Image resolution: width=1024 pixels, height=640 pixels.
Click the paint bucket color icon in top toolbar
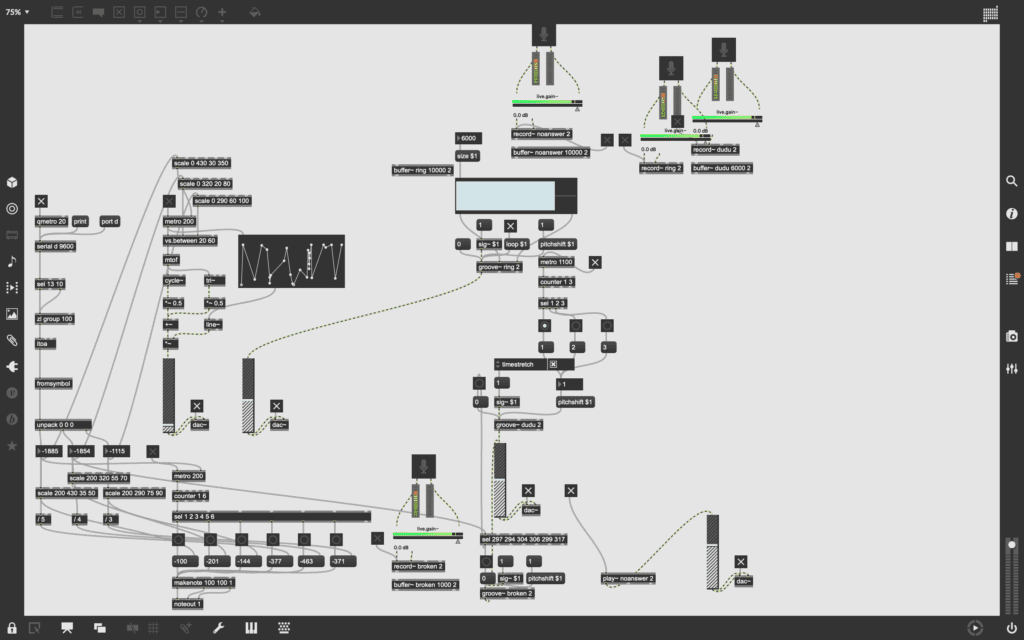[x=255, y=12]
